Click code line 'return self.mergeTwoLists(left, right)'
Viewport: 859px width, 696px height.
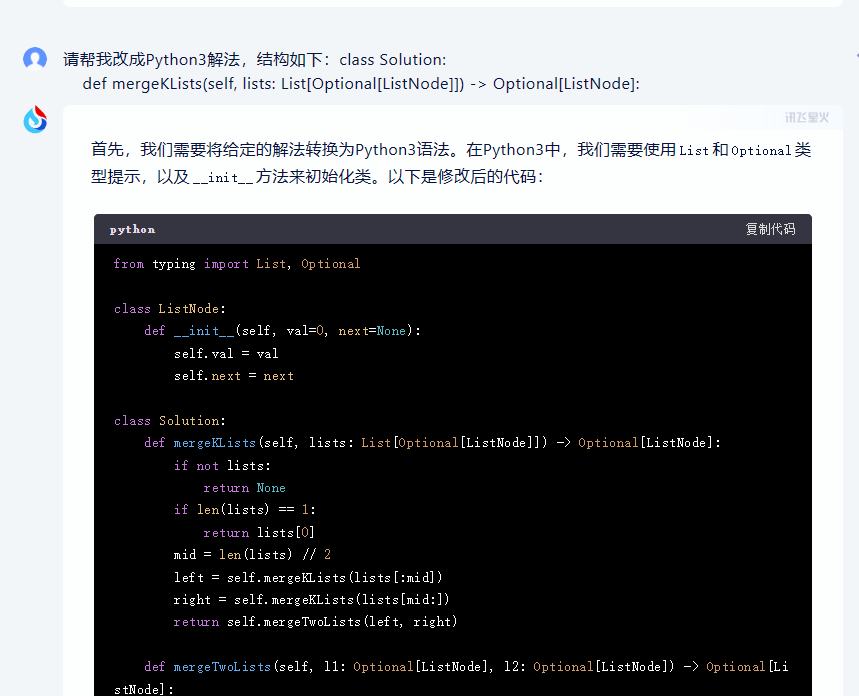(316, 621)
